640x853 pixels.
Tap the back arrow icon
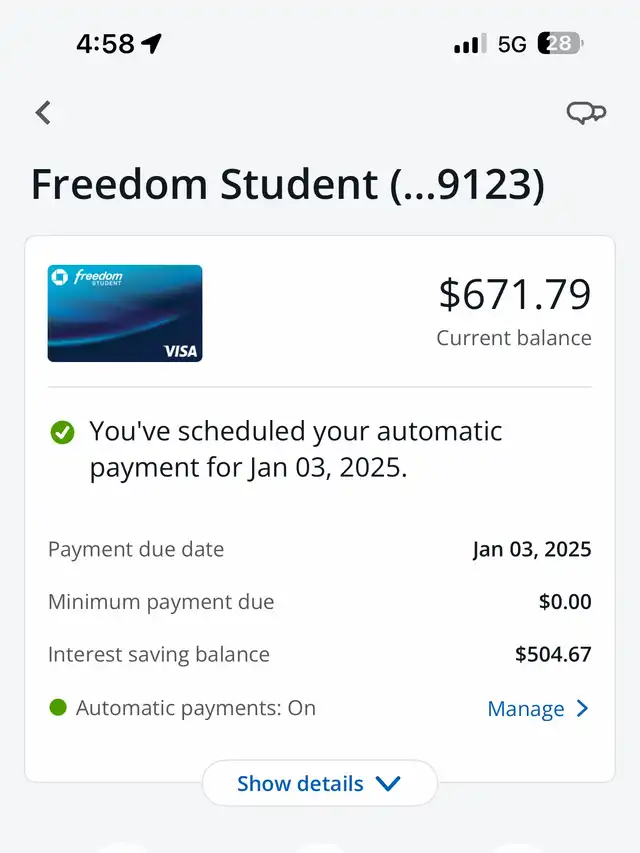click(x=43, y=113)
